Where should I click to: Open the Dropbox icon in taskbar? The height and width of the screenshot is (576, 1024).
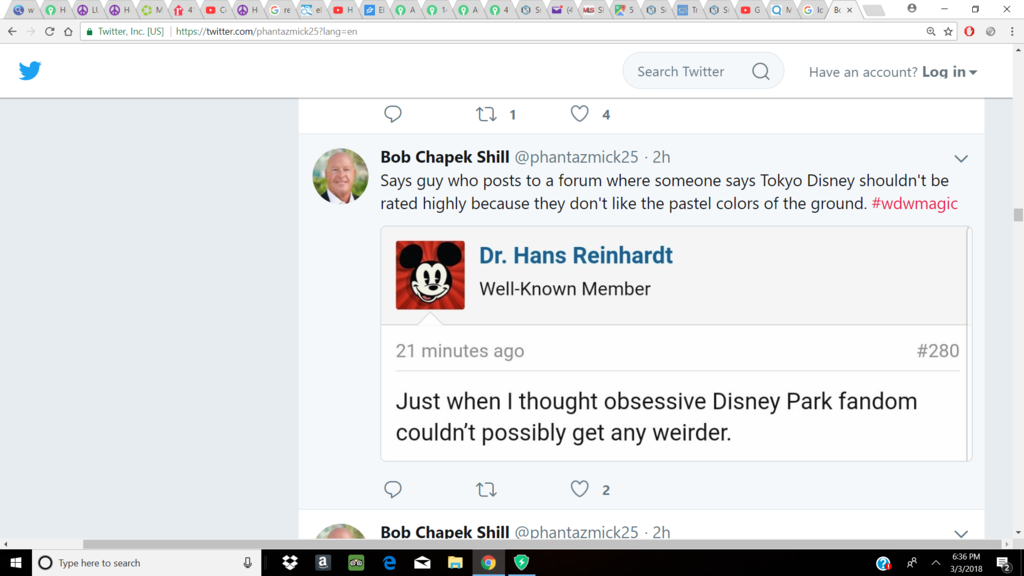tap(290, 563)
